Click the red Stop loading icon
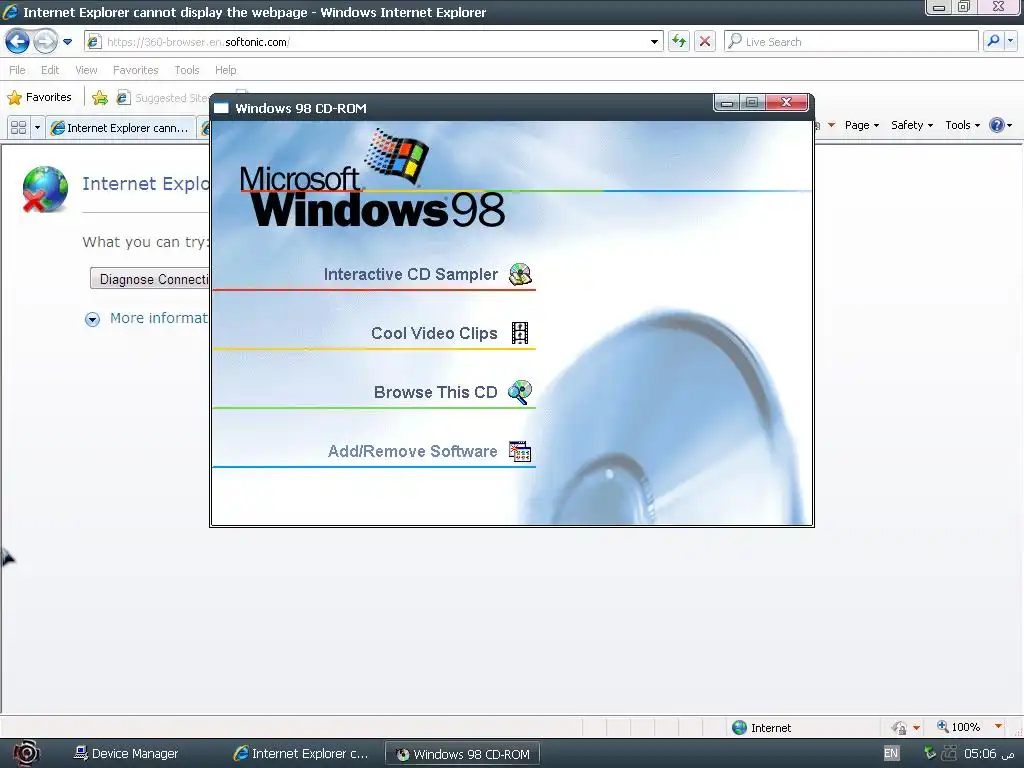Viewport: 1024px width, 768px height. [x=705, y=42]
